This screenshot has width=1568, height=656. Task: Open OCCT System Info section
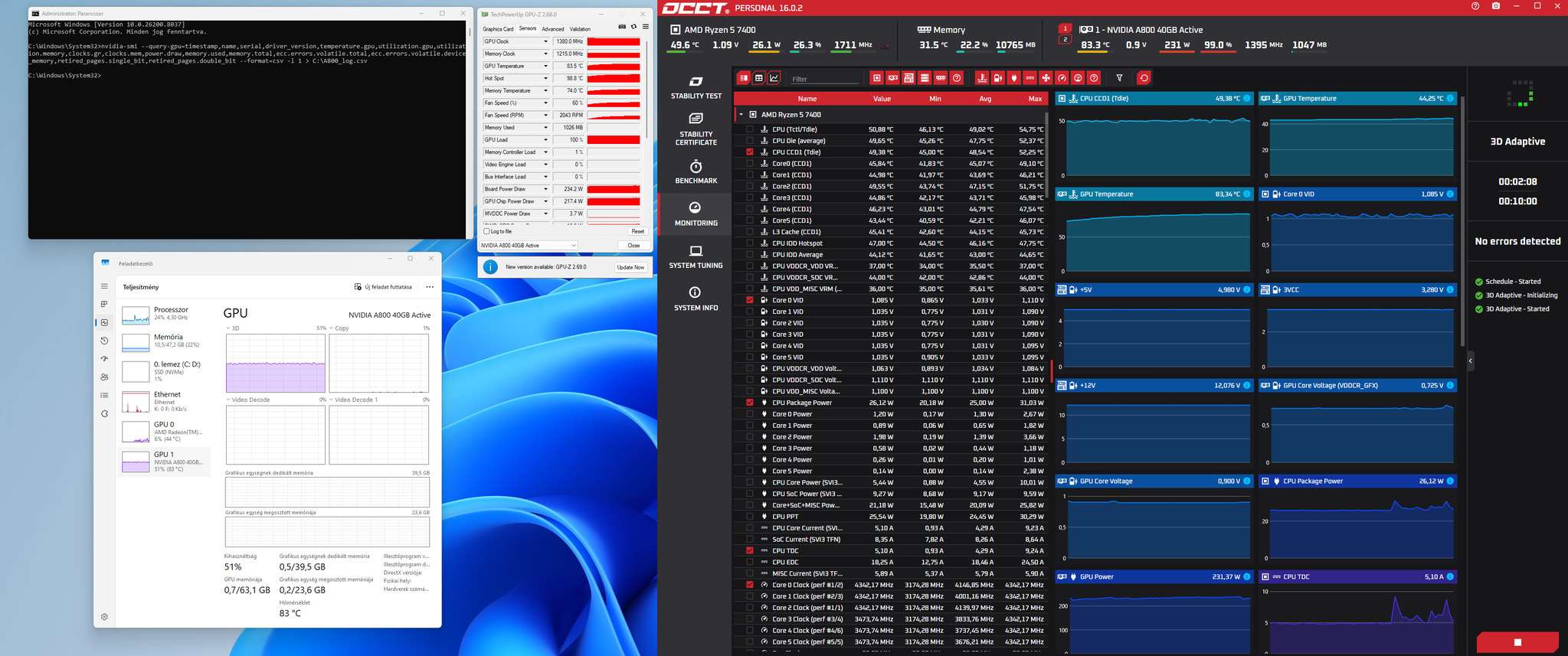(x=696, y=299)
